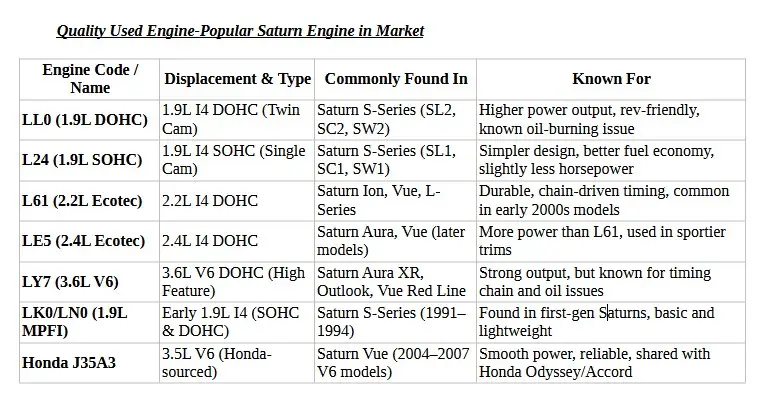Click the 'Commonly Found In' column header

pyautogui.click(x=395, y=79)
